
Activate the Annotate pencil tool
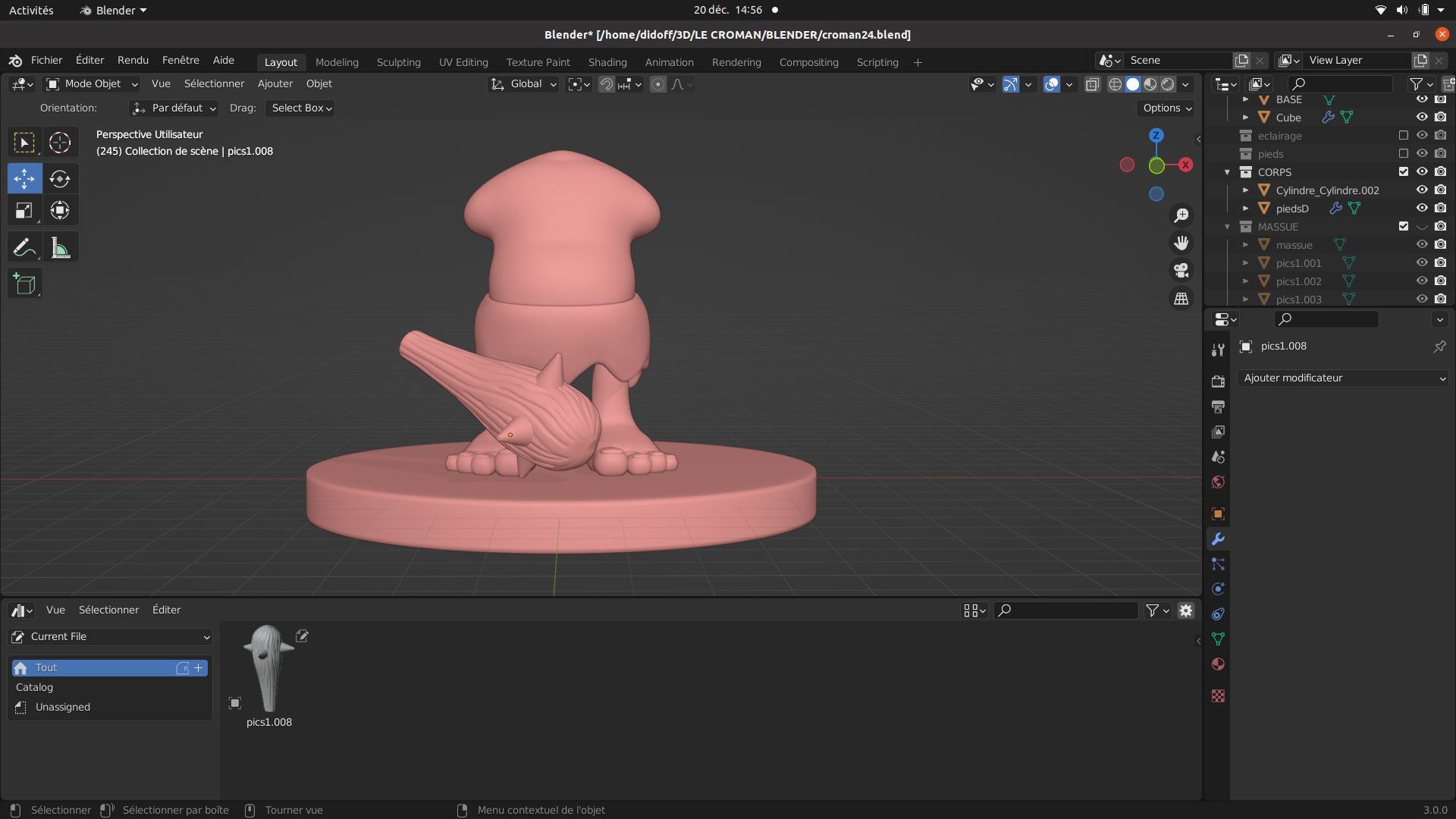[x=24, y=247]
